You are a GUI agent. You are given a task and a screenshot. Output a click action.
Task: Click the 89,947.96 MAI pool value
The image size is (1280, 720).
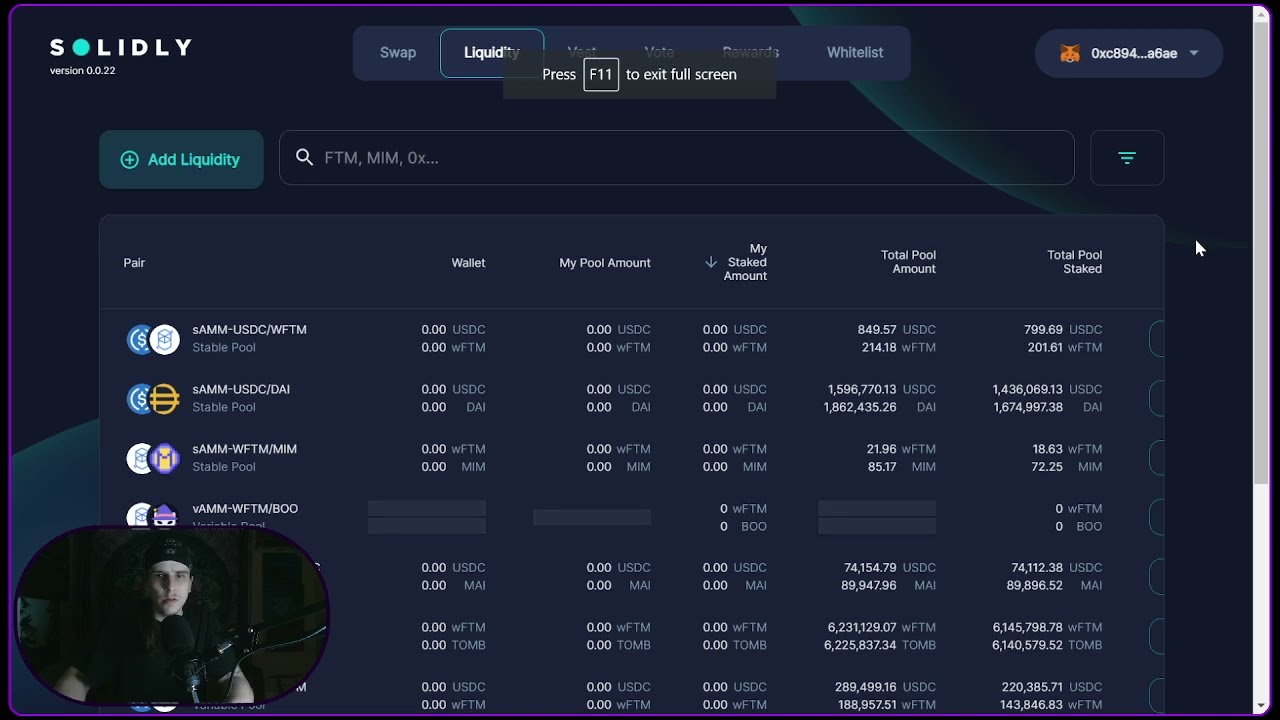(889, 585)
